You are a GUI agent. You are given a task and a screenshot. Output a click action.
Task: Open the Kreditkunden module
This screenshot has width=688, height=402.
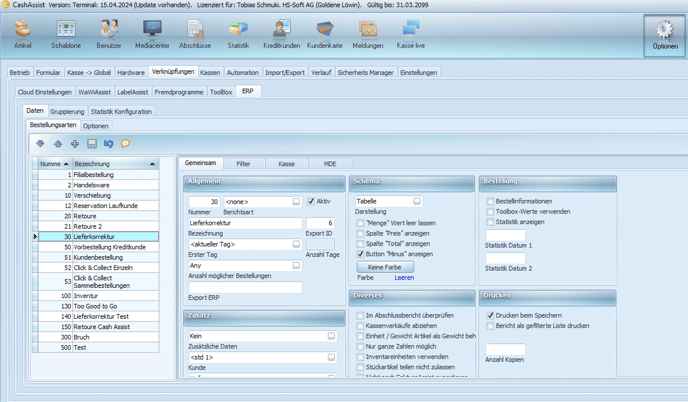pos(282,34)
